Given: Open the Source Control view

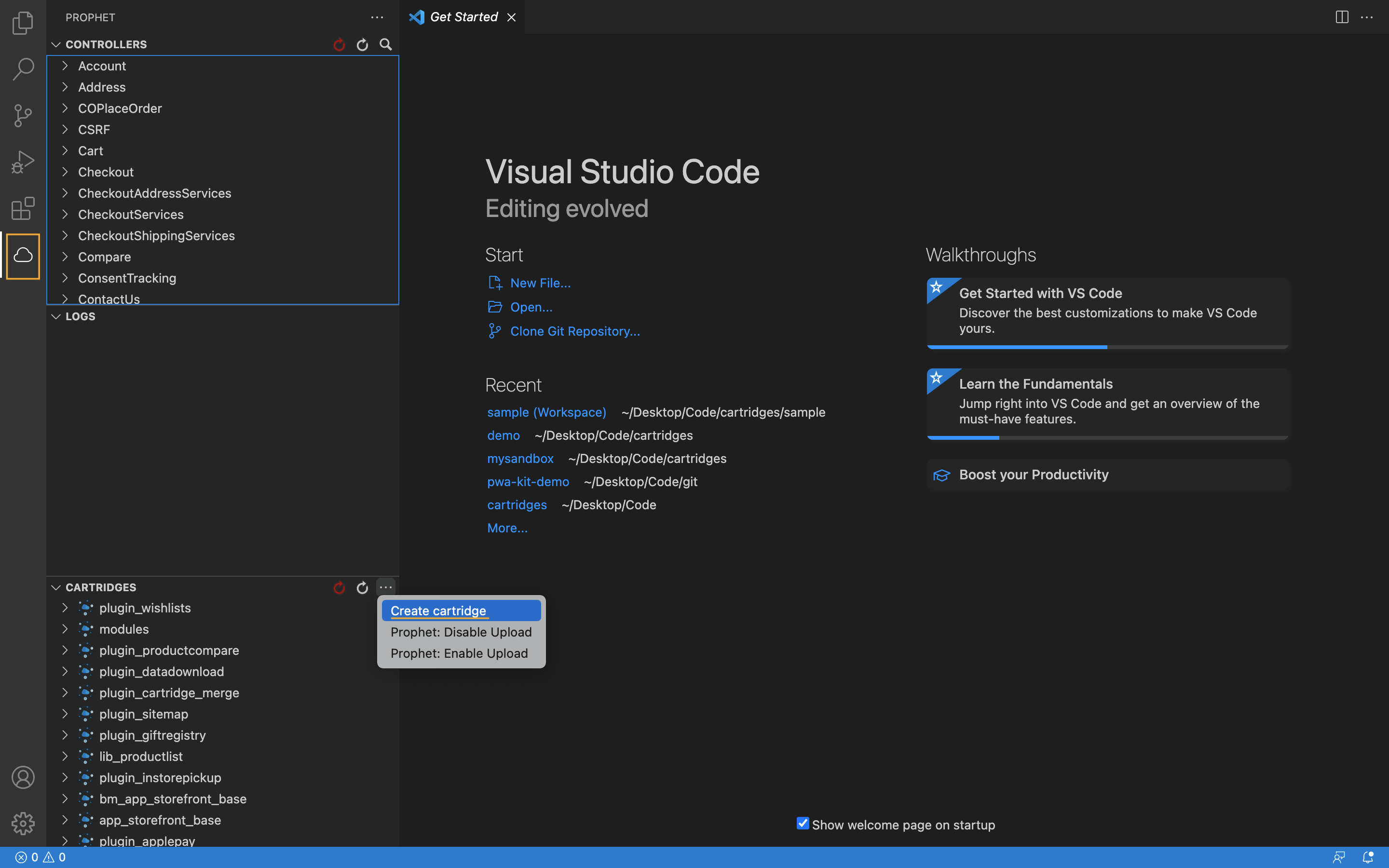Looking at the screenshot, I should coord(23,115).
